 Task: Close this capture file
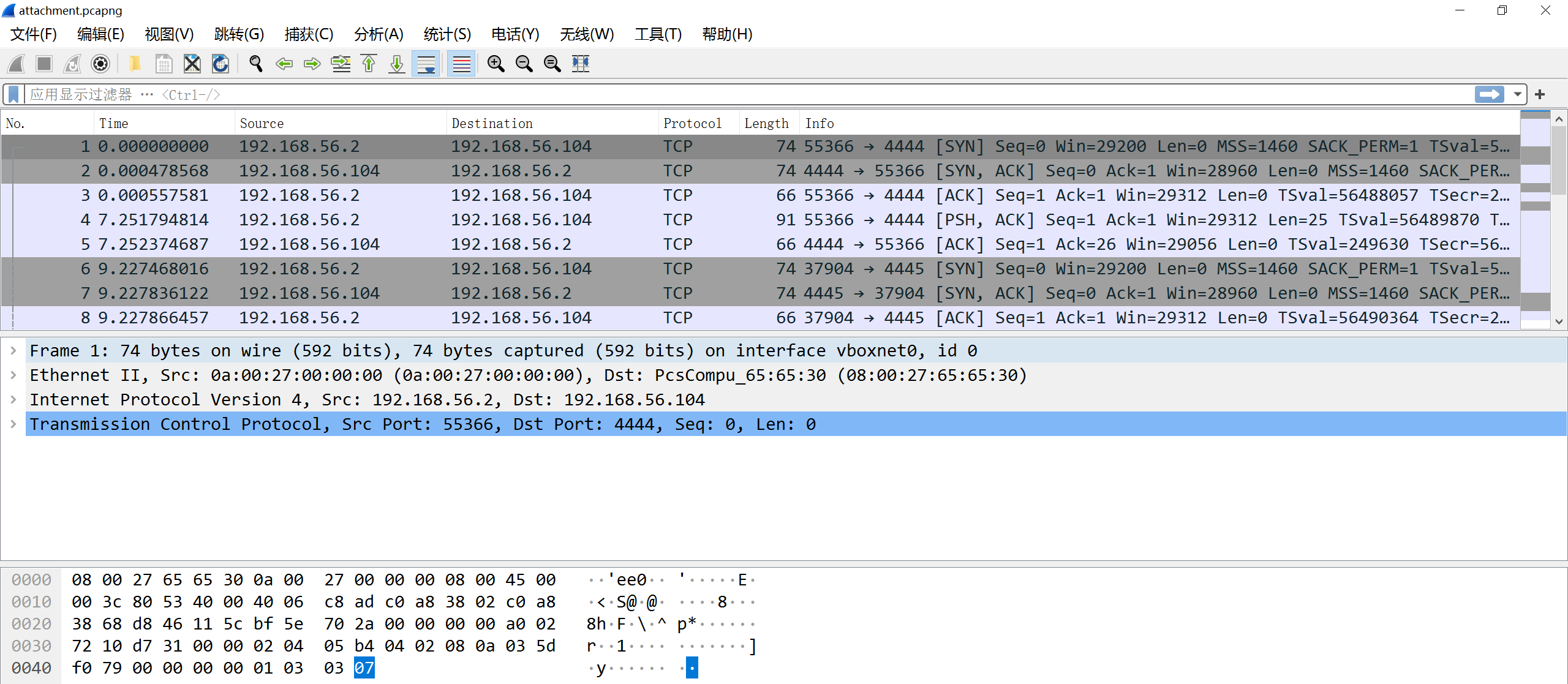pos(192,64)
